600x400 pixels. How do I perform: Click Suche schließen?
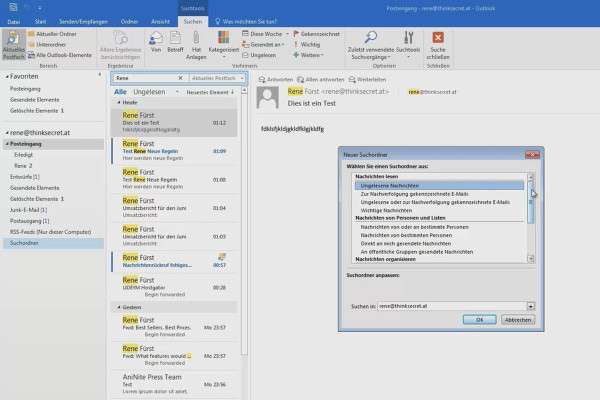[438, 45]
